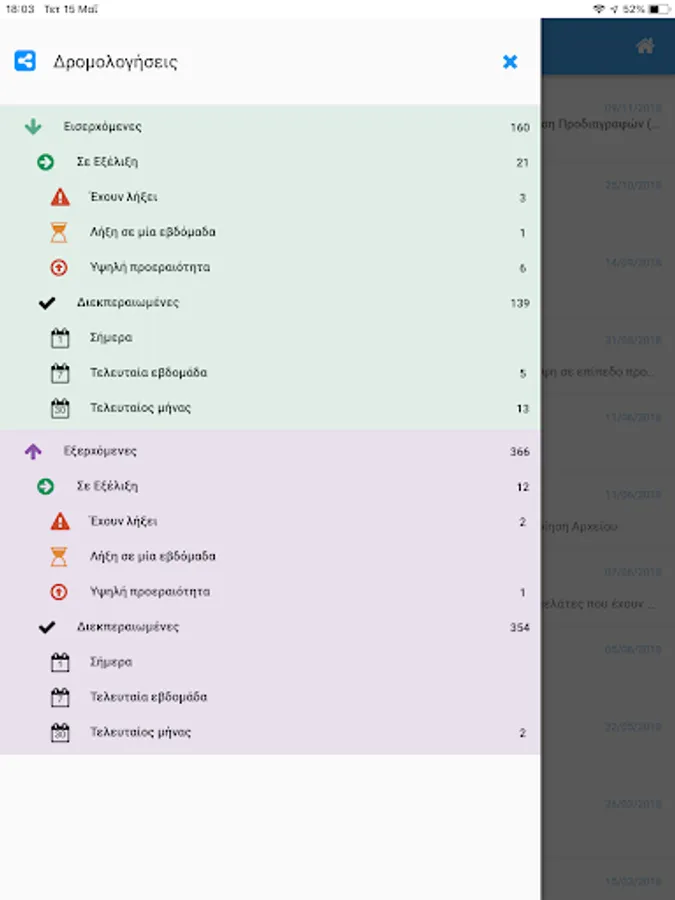
Task: Expand the Εξερχόμενες section
Action: click(270, 451)
